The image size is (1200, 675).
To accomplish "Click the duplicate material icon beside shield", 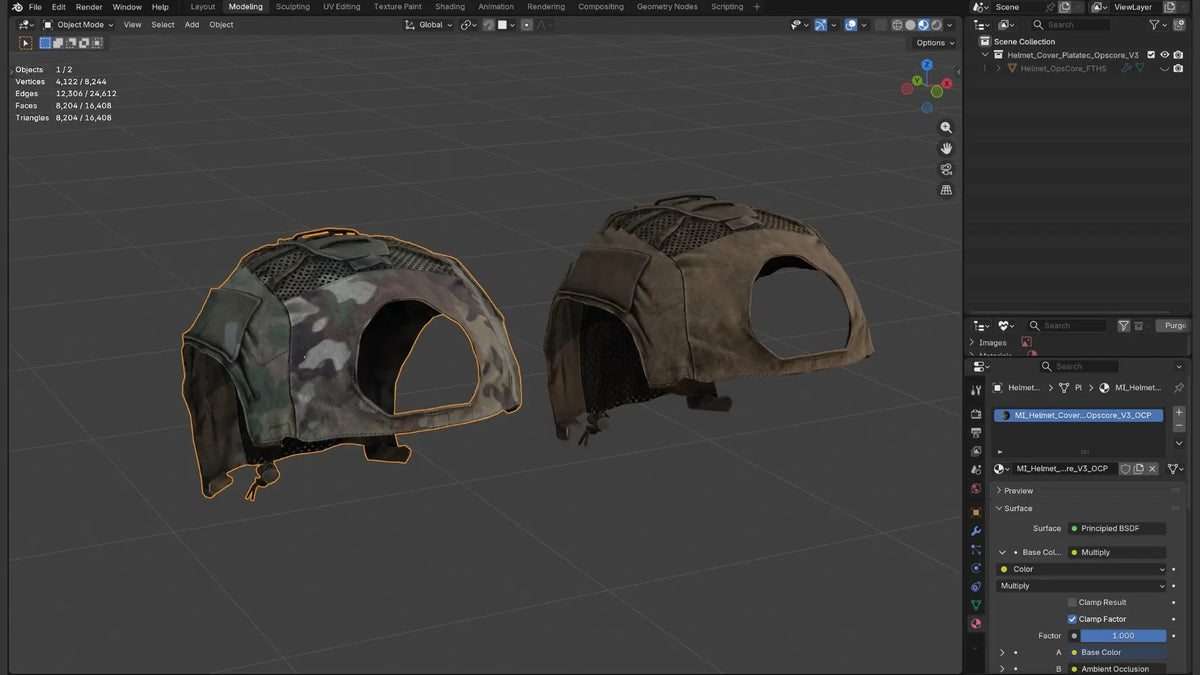I will (1138, 469).
